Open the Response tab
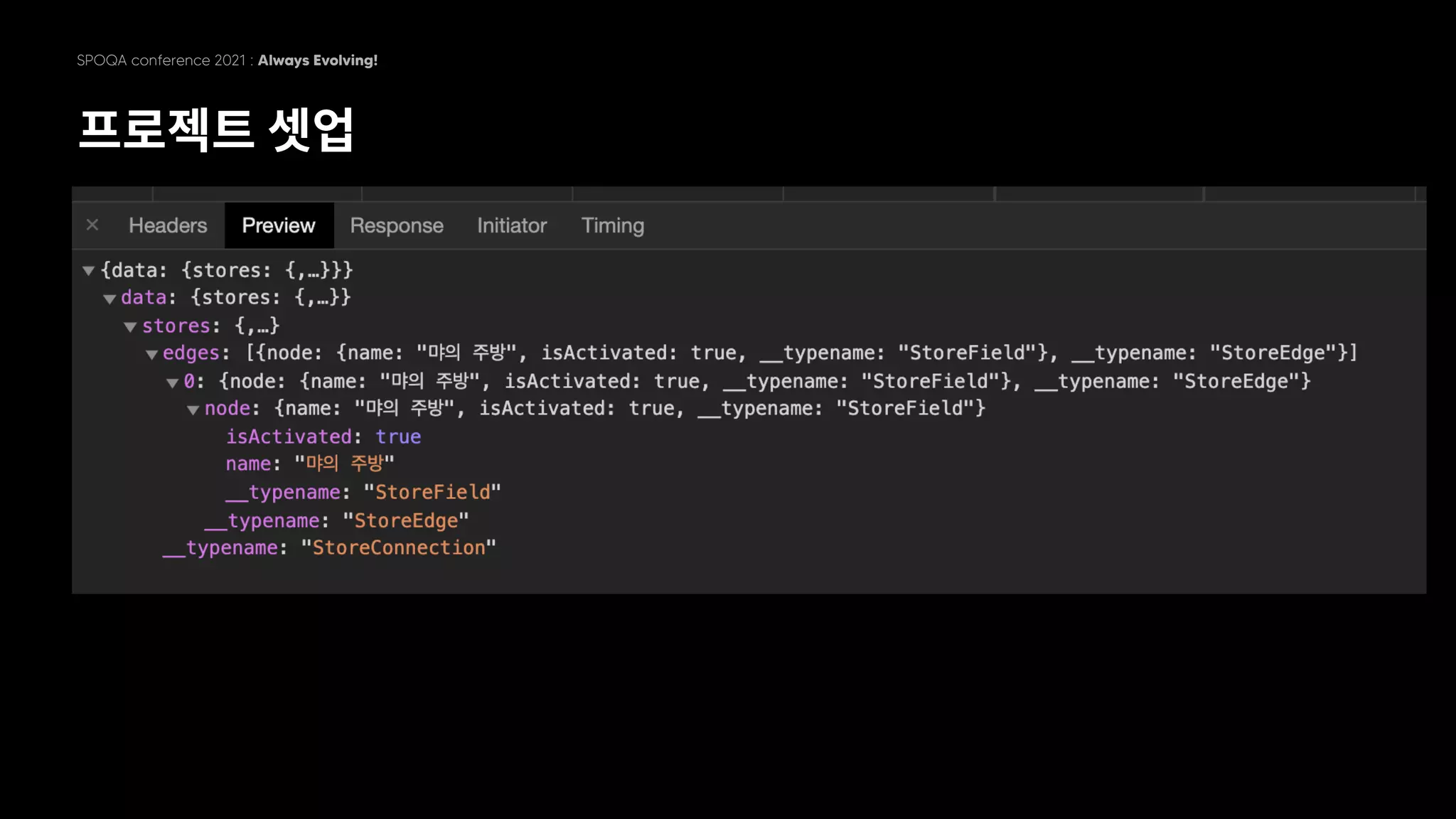 396,225
